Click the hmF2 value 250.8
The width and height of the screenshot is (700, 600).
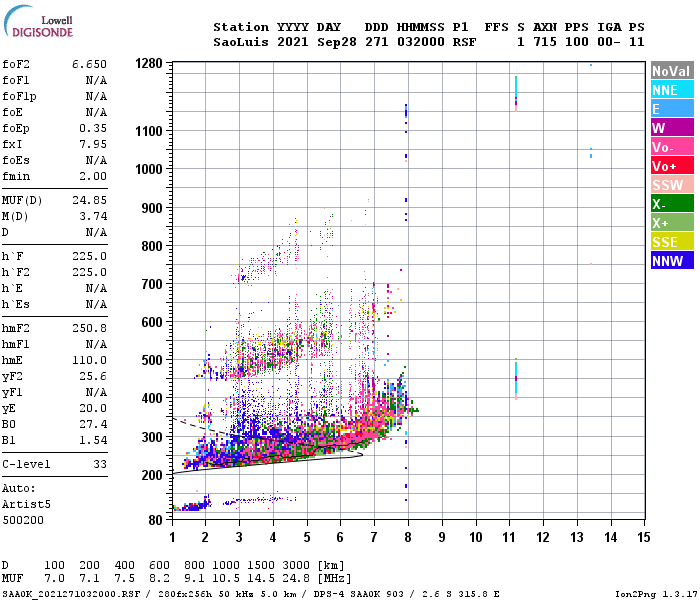pyautogui.click(x=89, y=328)
